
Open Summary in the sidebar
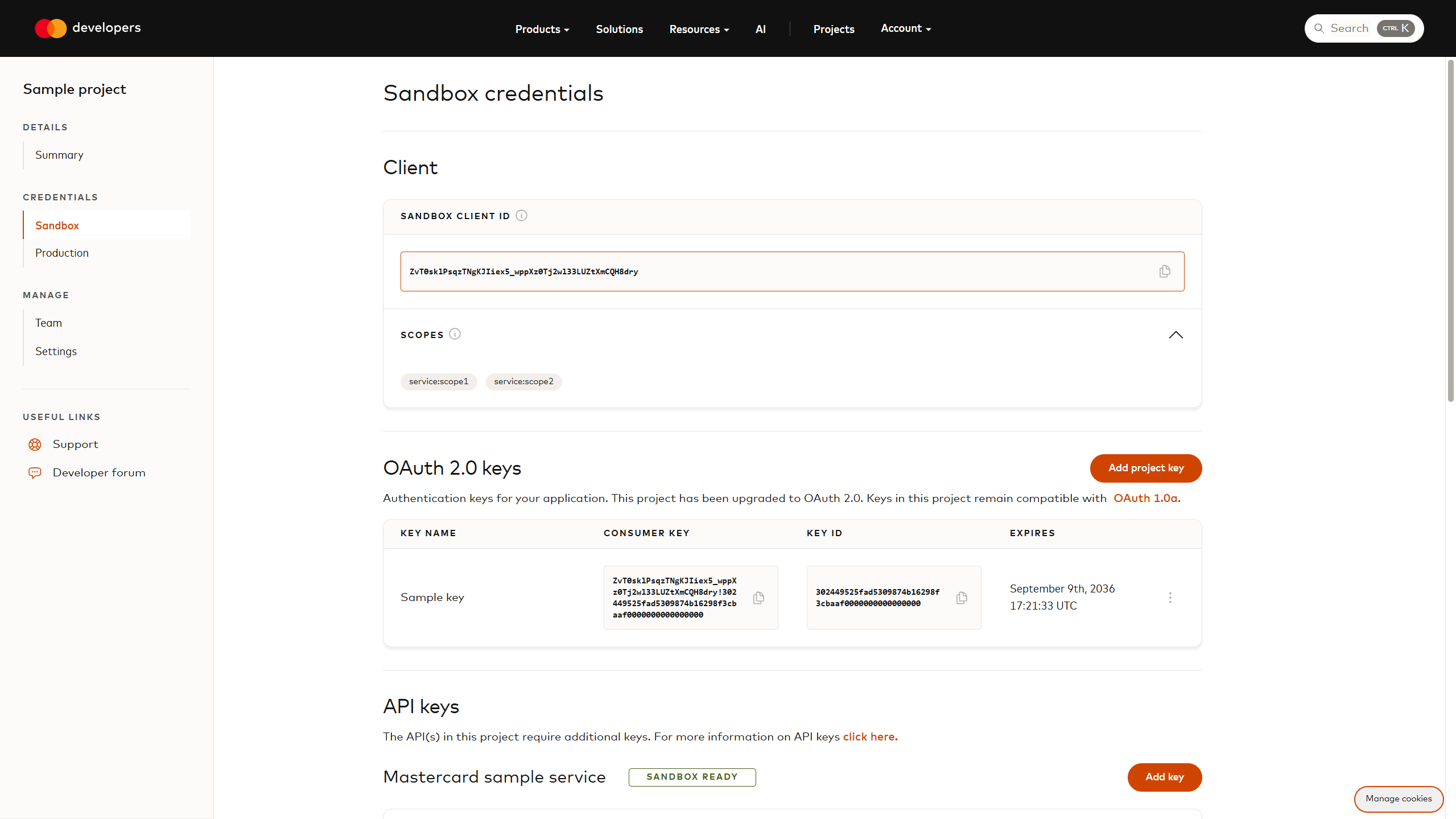[59, 155]
